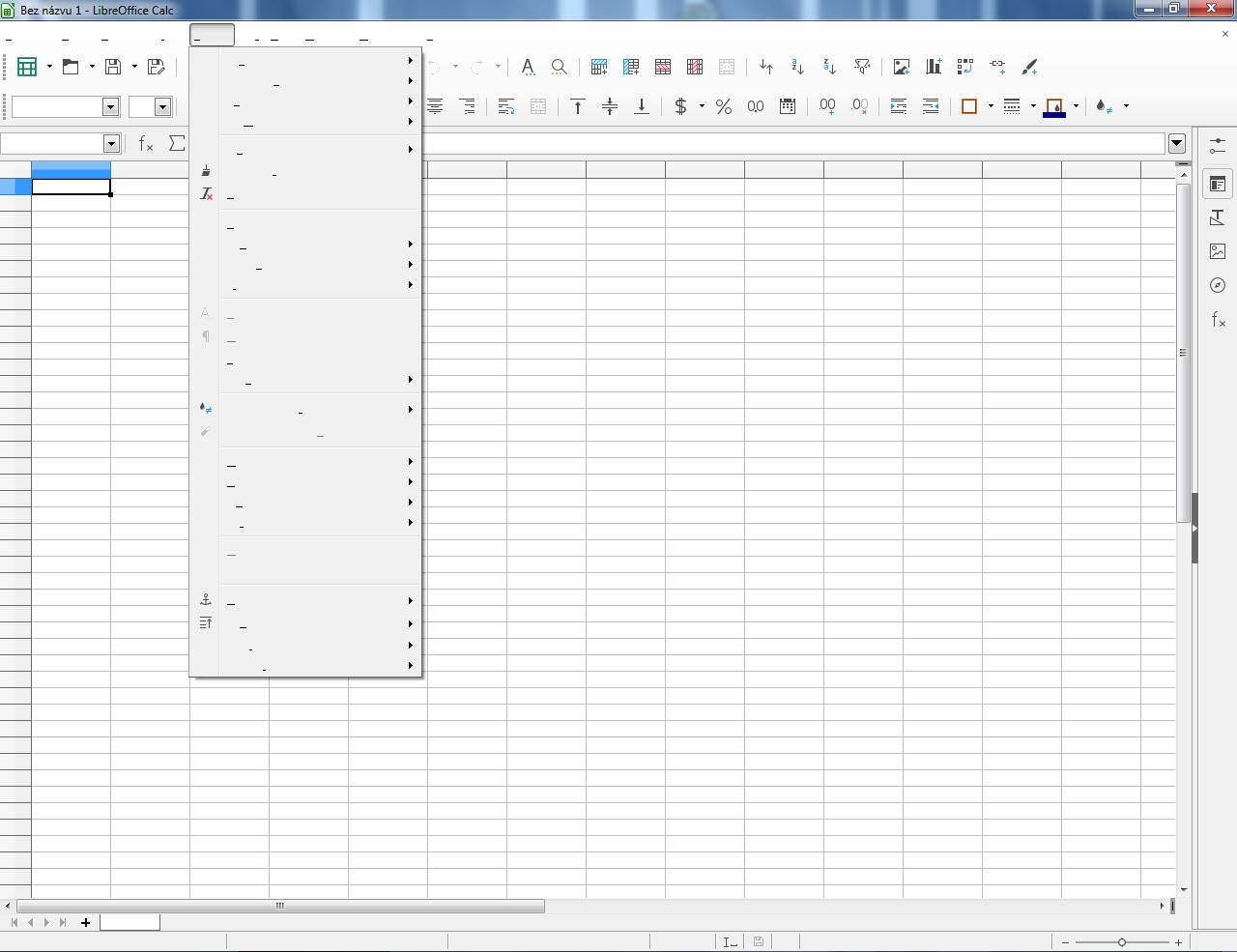Toggle the Merge and Center Cells icon
The width and height of the screenshot is (1237, 952).
pyautogui.click(x=538, y=106)
